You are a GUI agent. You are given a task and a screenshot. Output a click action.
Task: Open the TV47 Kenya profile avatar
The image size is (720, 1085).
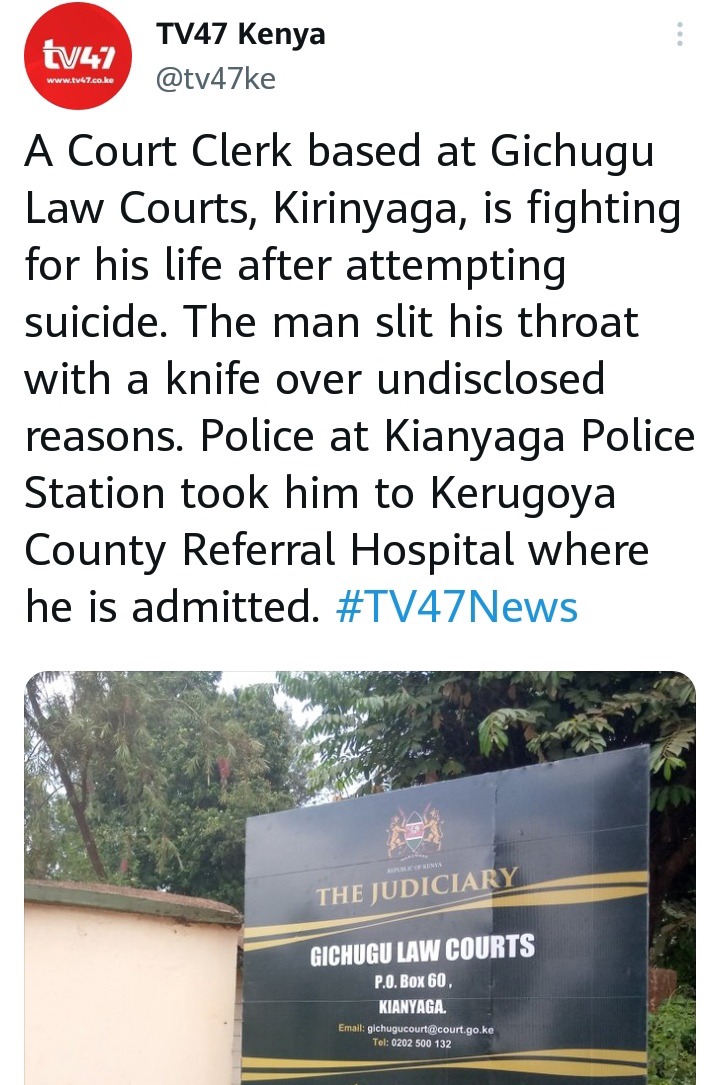pos(77,55)
